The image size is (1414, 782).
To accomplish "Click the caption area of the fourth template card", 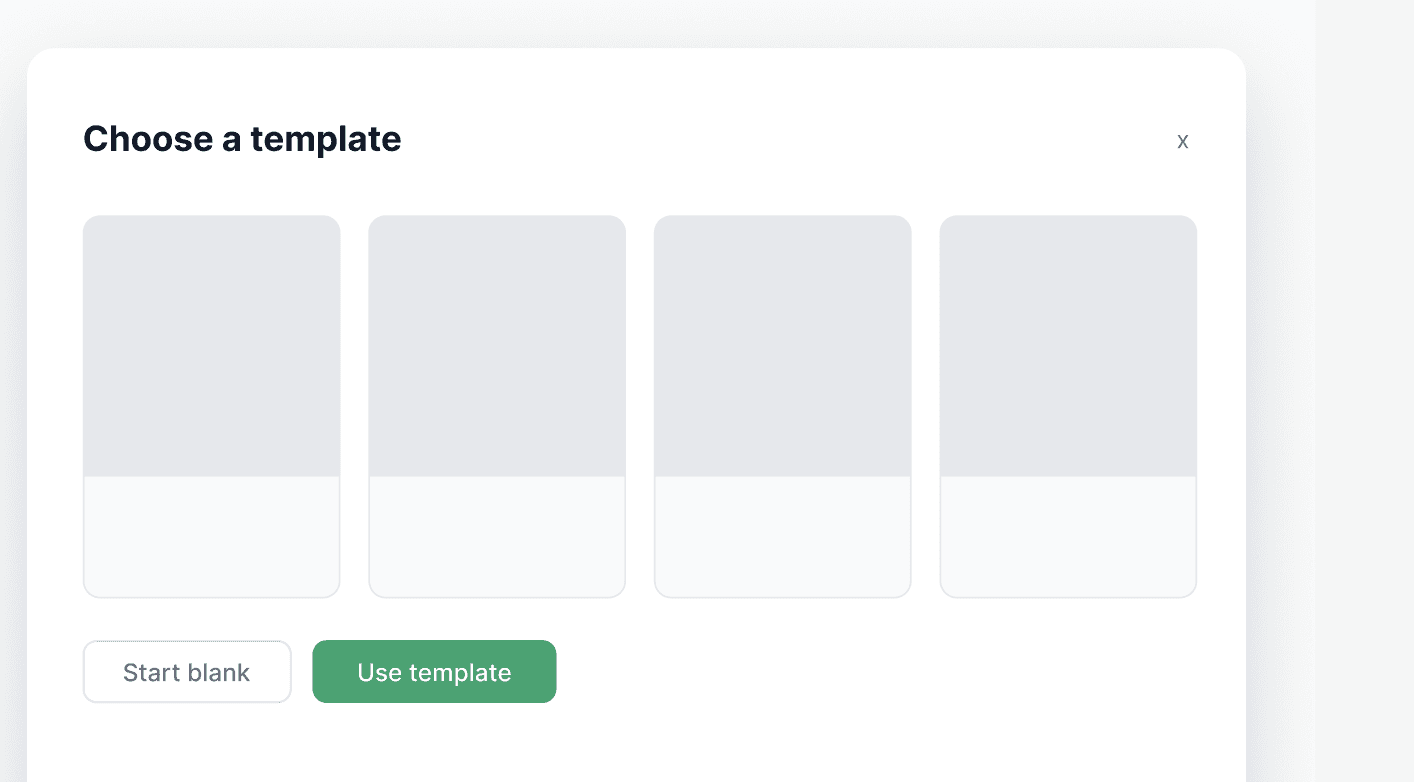I will tap(1068, 537).
